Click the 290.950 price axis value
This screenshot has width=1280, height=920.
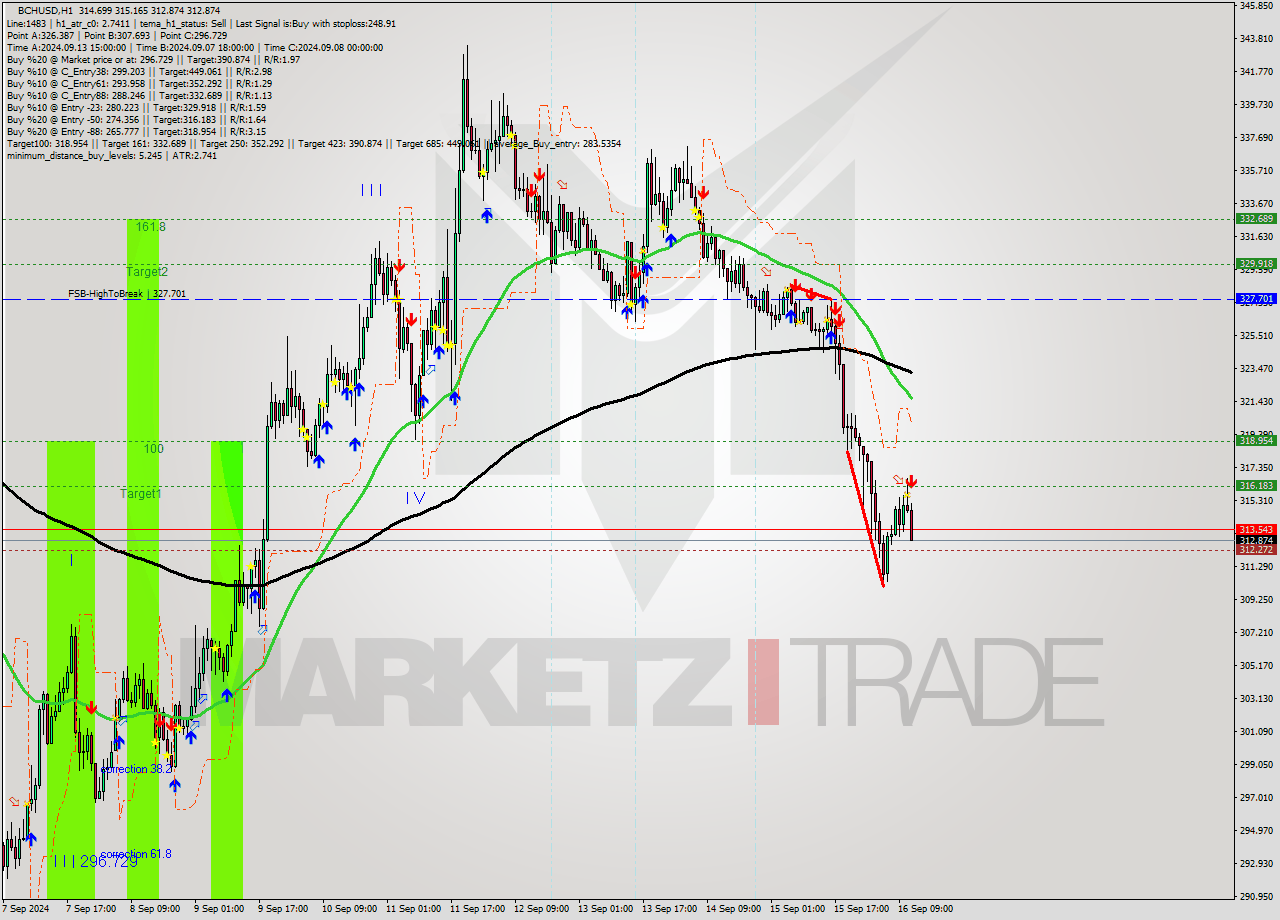(x=1256, y=896)
